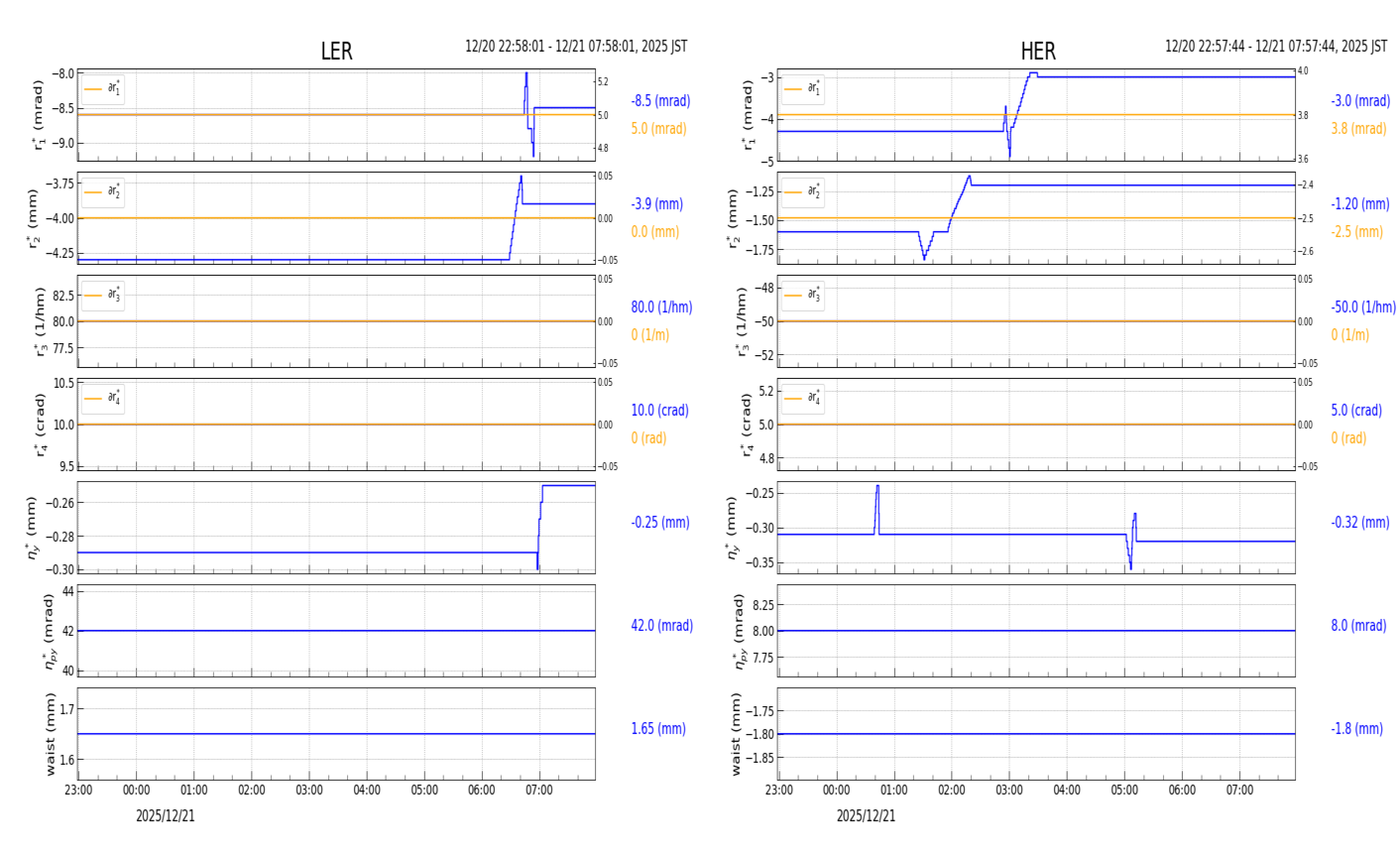Click the HER value -50.0 (1/hm)

coord(1363,307)
